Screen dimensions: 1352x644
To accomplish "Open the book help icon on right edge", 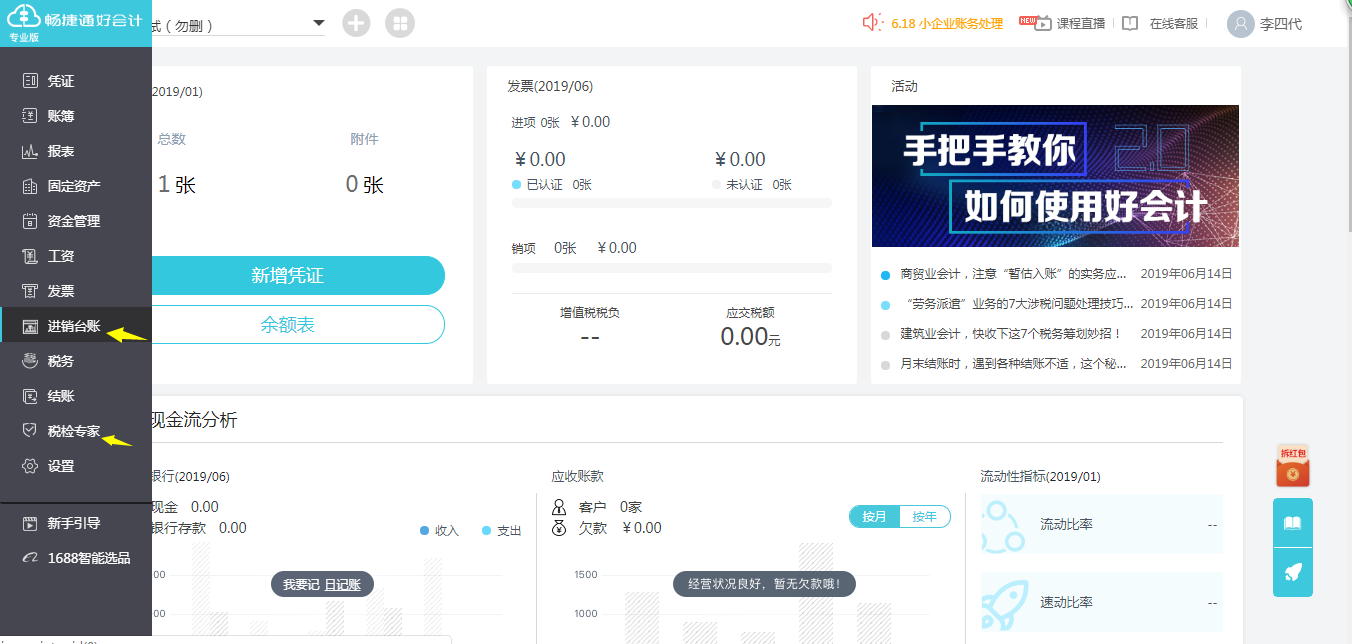I will (1293, 523).
